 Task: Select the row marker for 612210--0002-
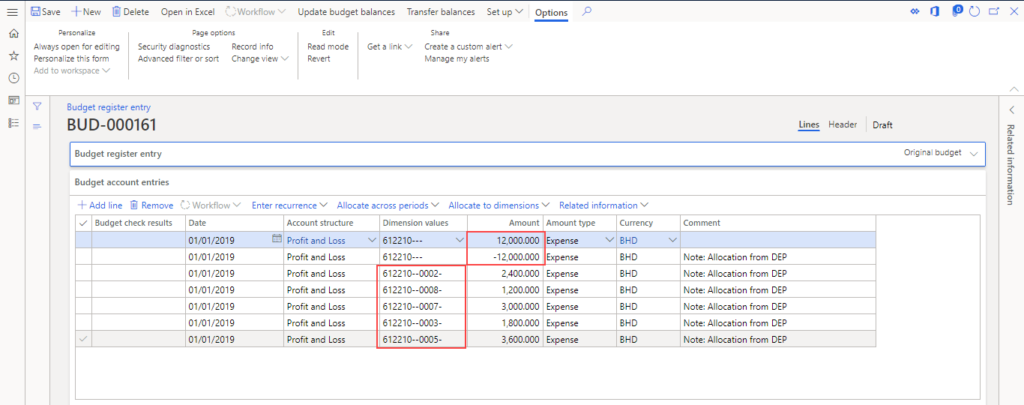[82, 273]
